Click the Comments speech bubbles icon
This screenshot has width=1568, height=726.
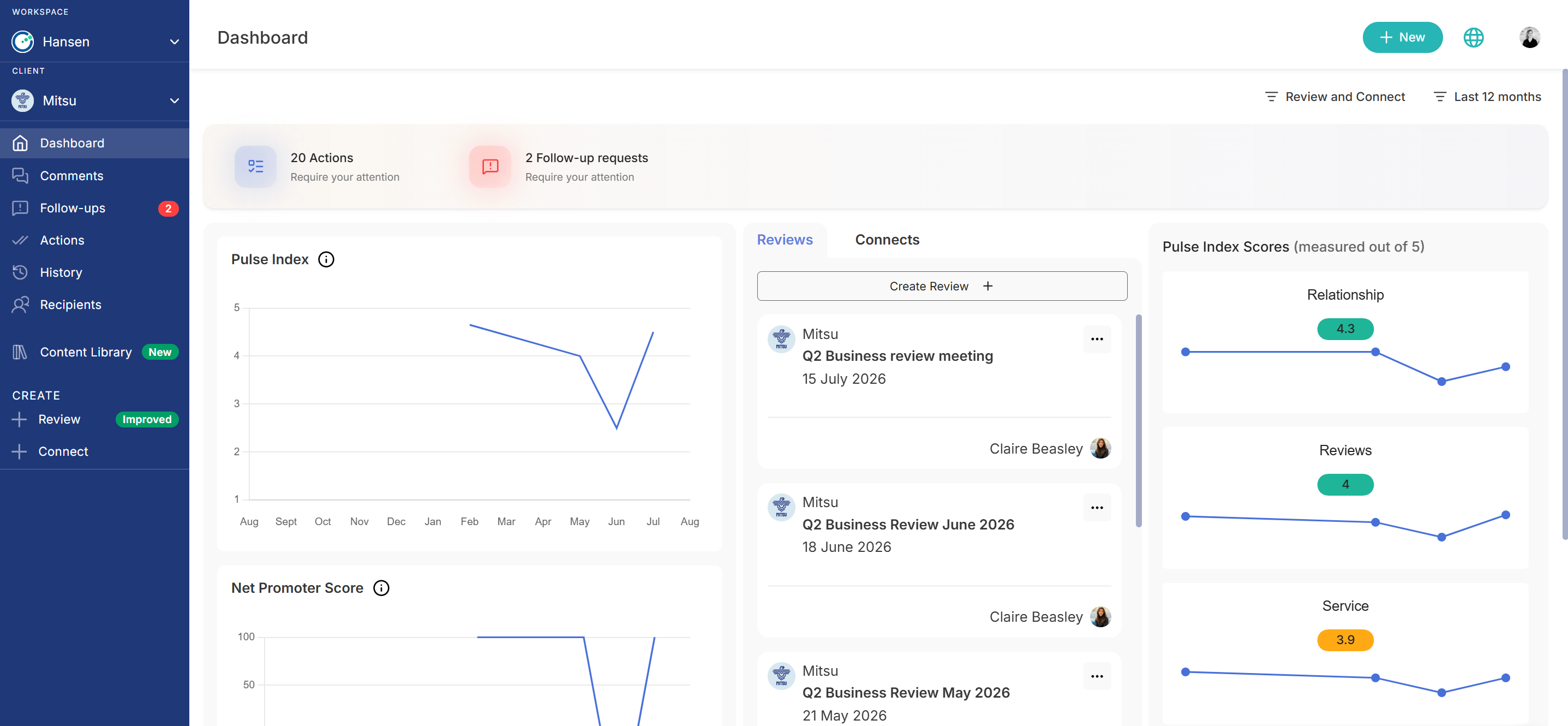point(20,175)
